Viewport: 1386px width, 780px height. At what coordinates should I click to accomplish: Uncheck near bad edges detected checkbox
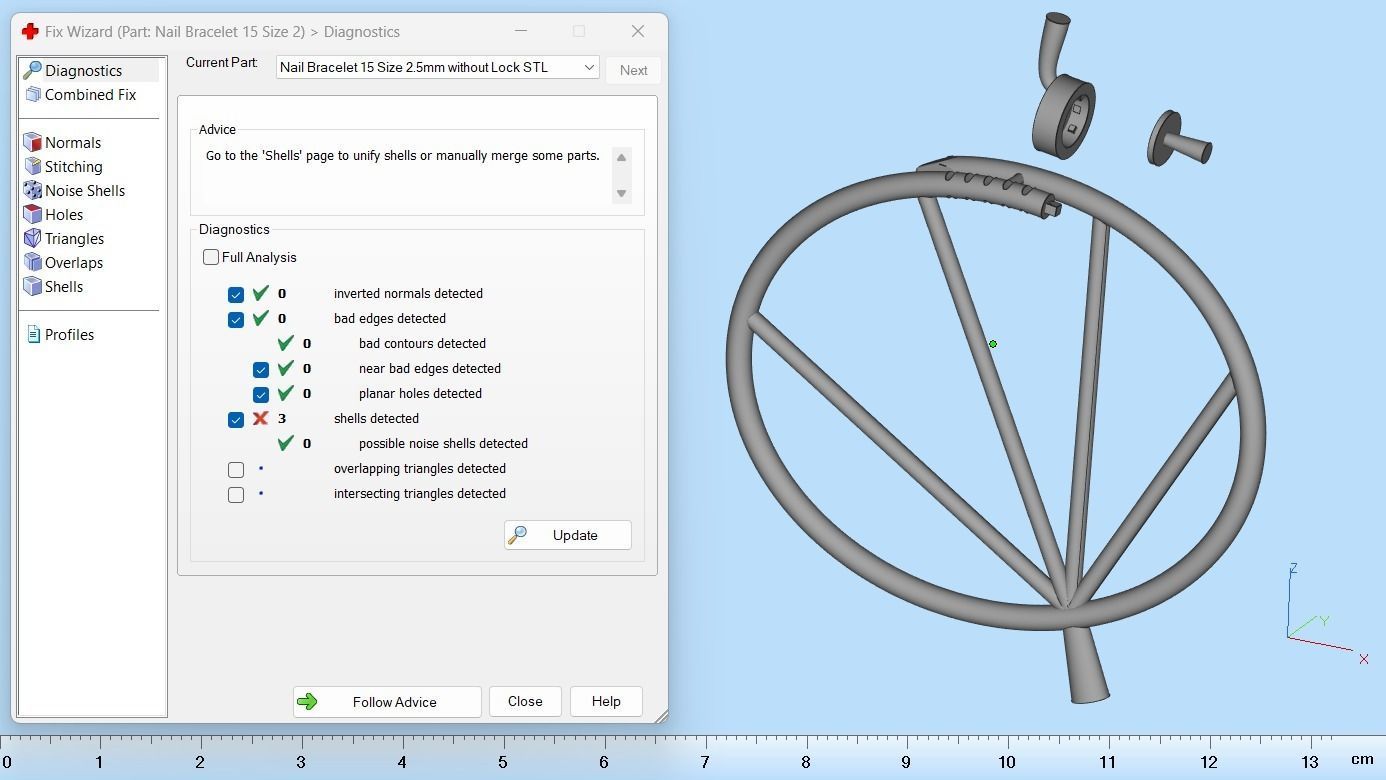261,369
